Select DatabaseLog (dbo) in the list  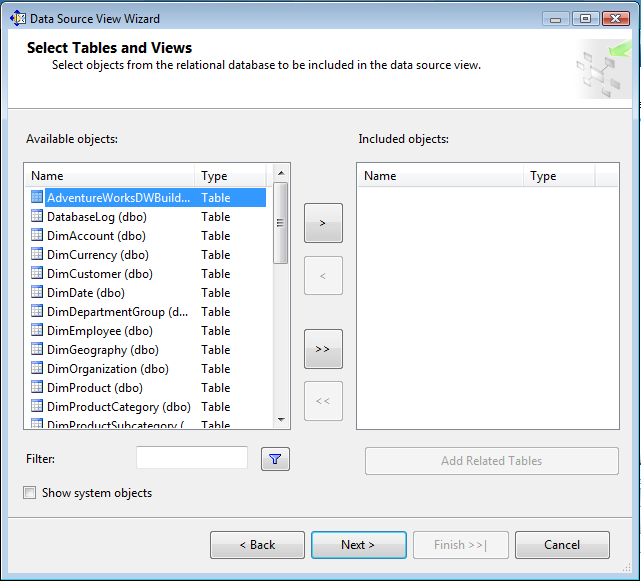148,217
